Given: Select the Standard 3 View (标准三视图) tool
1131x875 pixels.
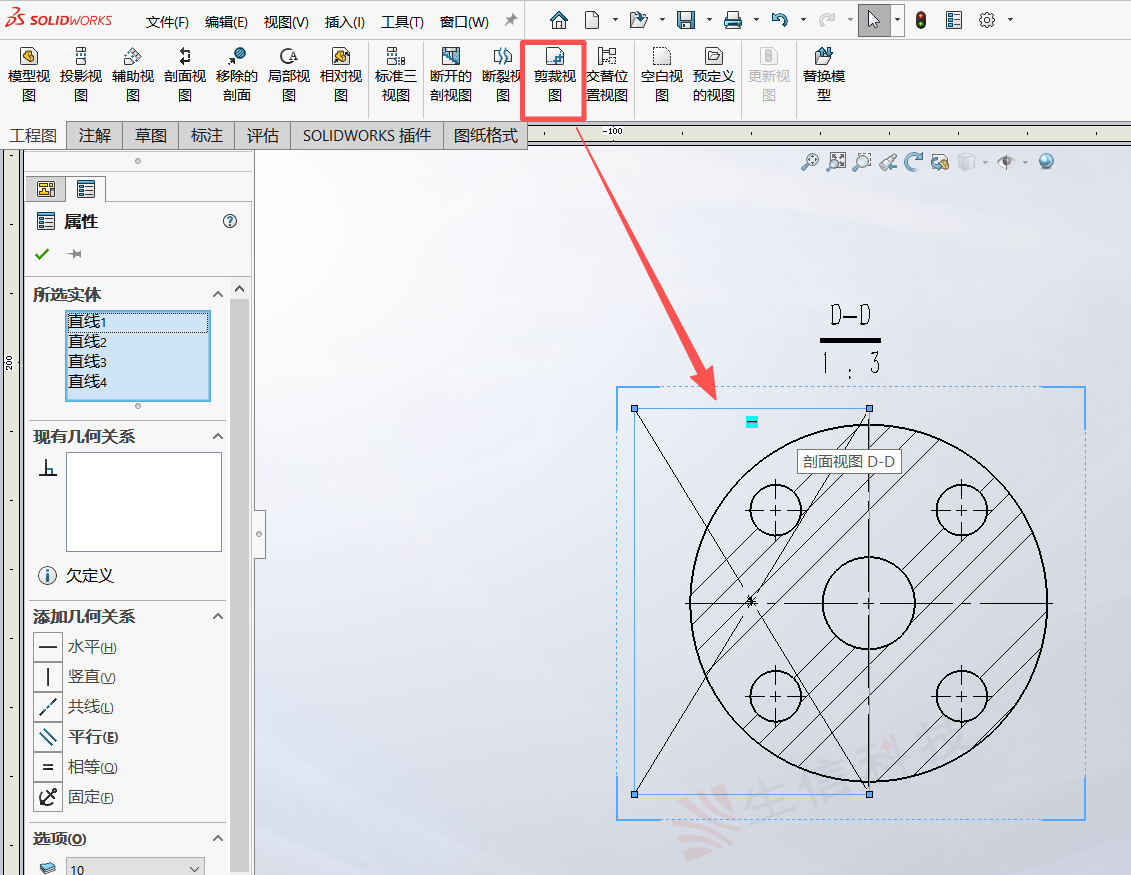Looking at the screenshot, I should click(x=396, y=75).
